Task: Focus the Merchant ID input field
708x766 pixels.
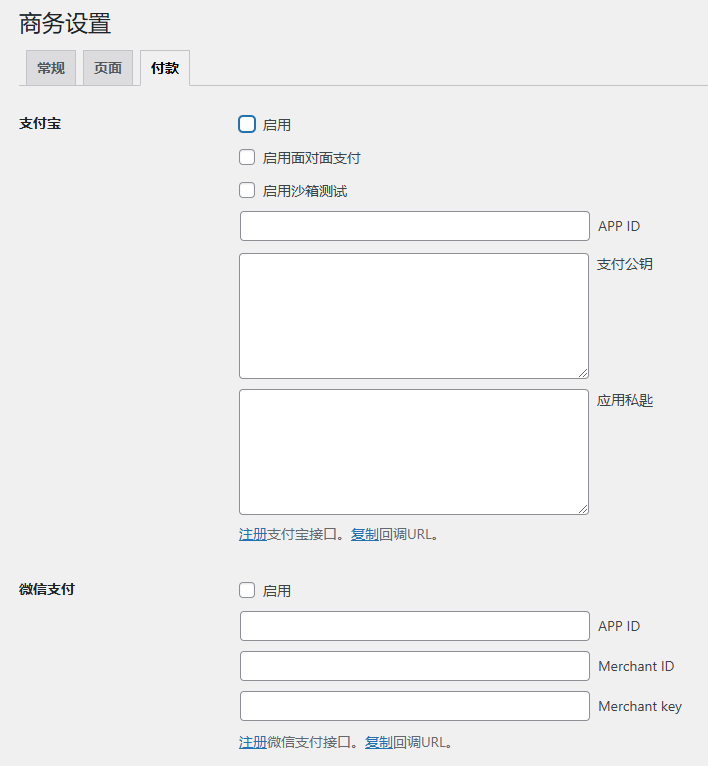Action: (414, 666)
